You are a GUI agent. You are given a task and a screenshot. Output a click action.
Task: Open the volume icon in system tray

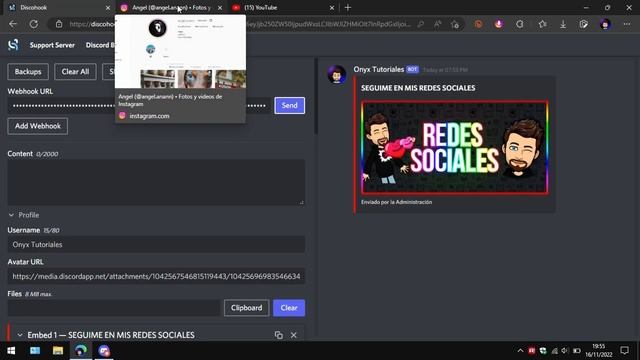[565, 351]
